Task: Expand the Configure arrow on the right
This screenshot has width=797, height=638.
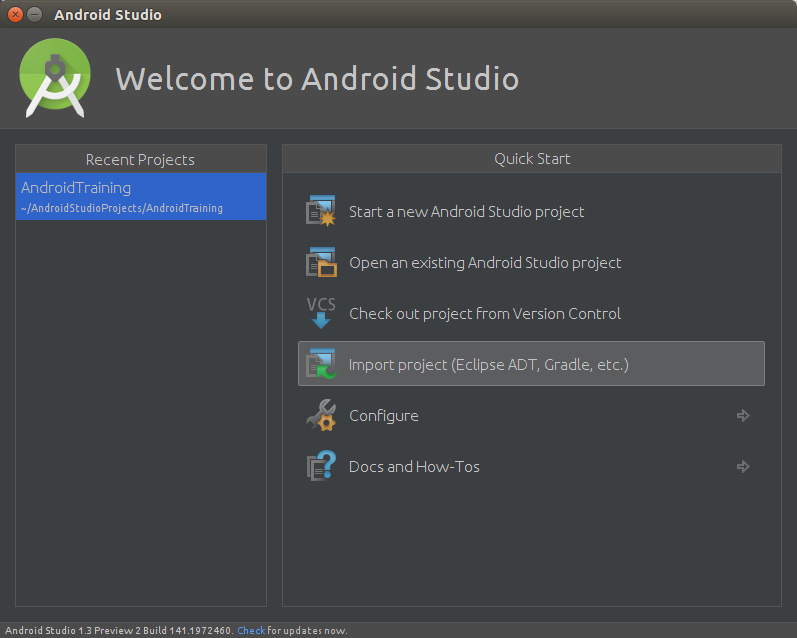Action: click(743, 415)
